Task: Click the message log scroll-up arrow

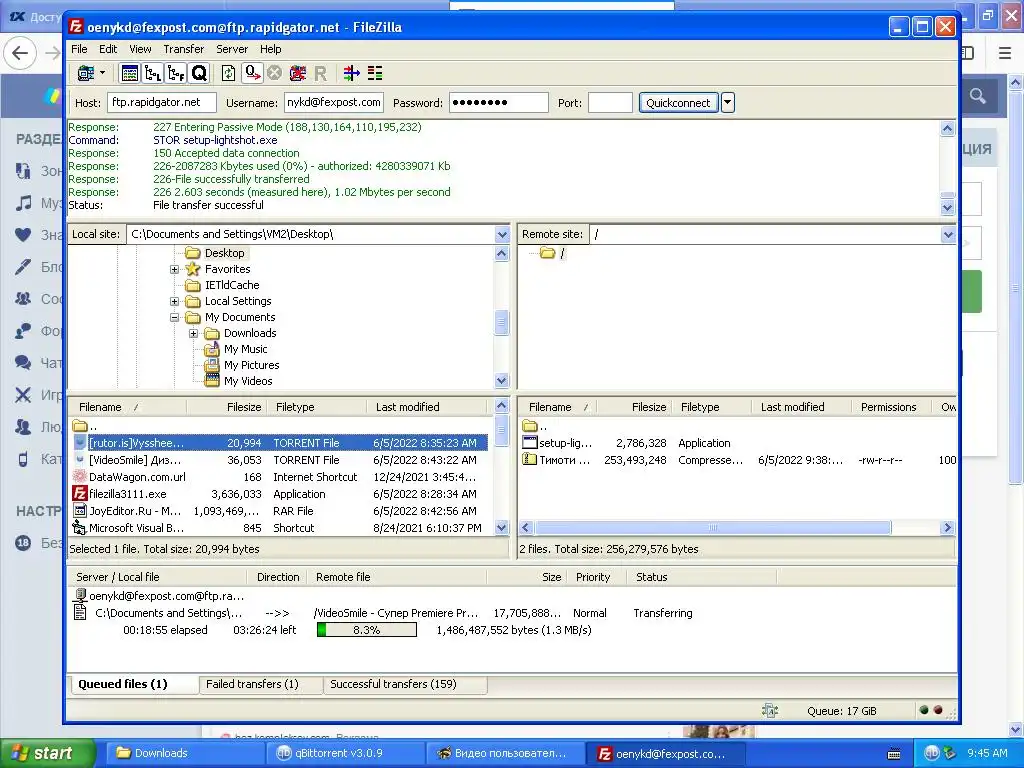Action: point(948,129)
